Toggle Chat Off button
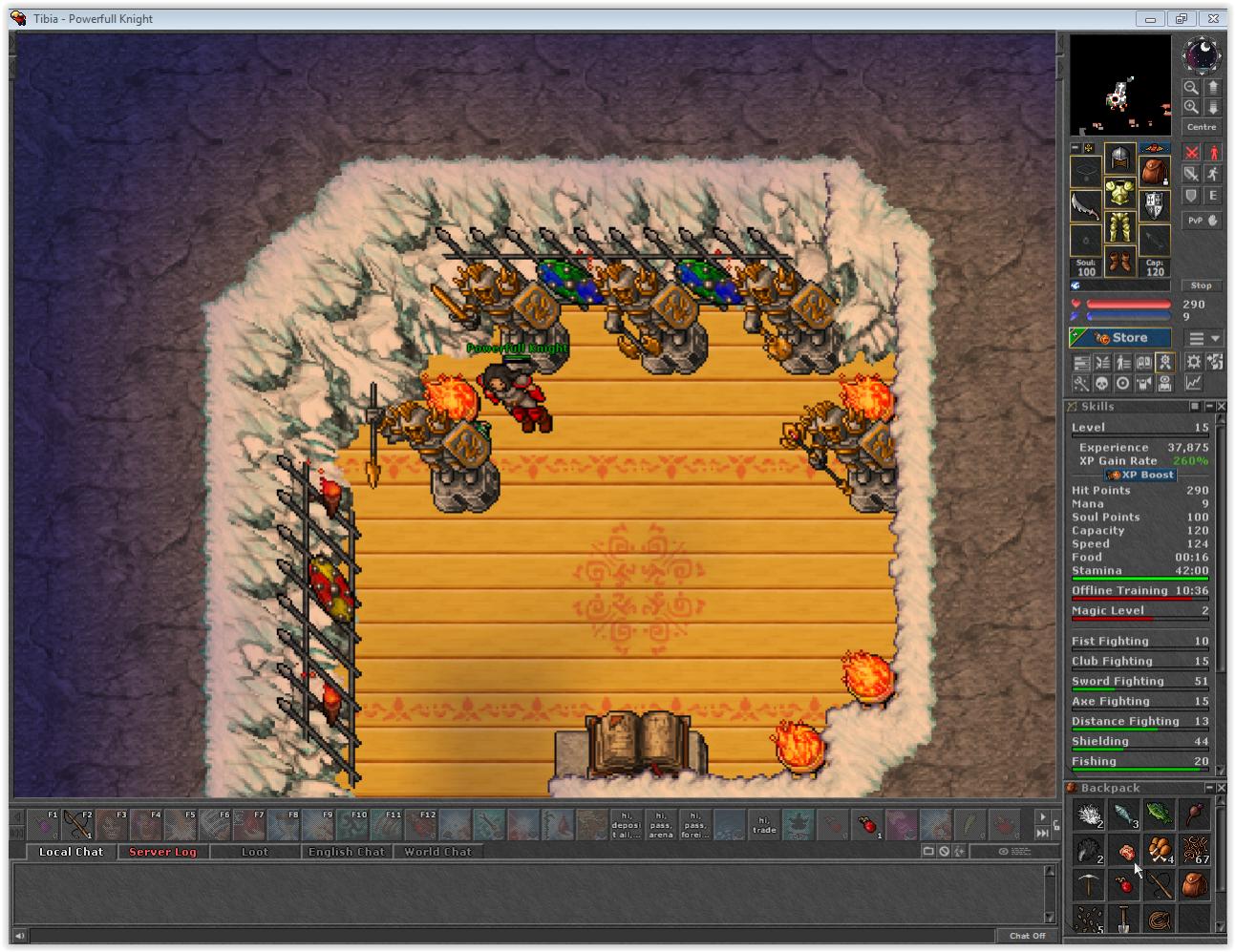Screen dimensions: 1235x952 [x=1028, y=936]
